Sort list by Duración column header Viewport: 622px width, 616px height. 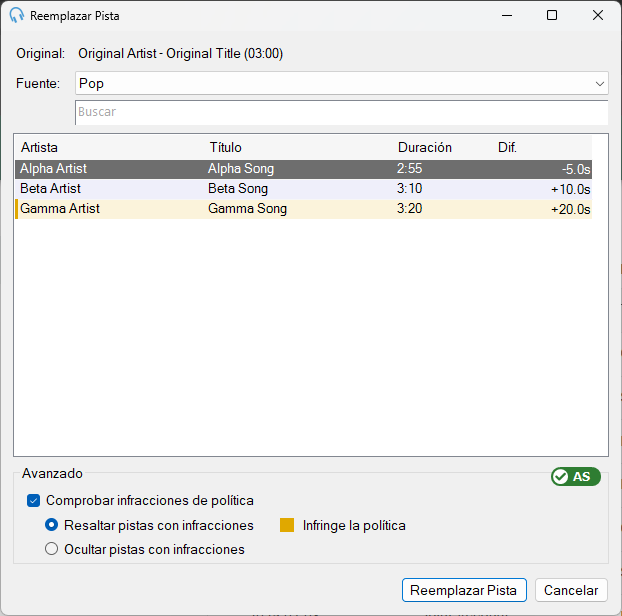click(x=425, y=148)
